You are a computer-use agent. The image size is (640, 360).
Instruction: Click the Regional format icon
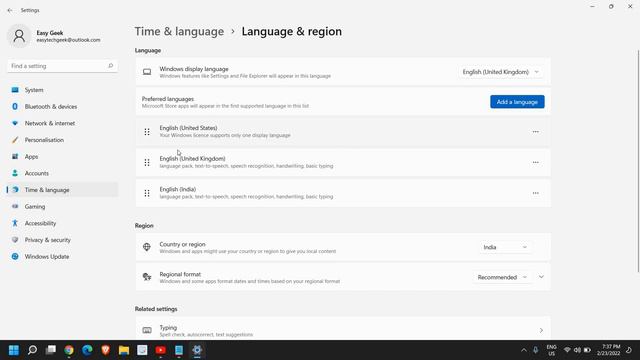[147, 277]
